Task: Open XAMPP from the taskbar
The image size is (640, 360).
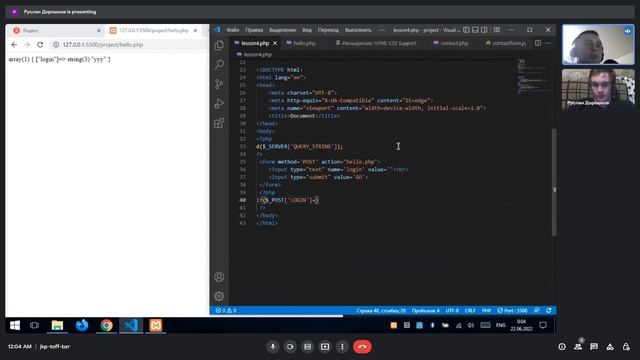Action: pos(156,325)
